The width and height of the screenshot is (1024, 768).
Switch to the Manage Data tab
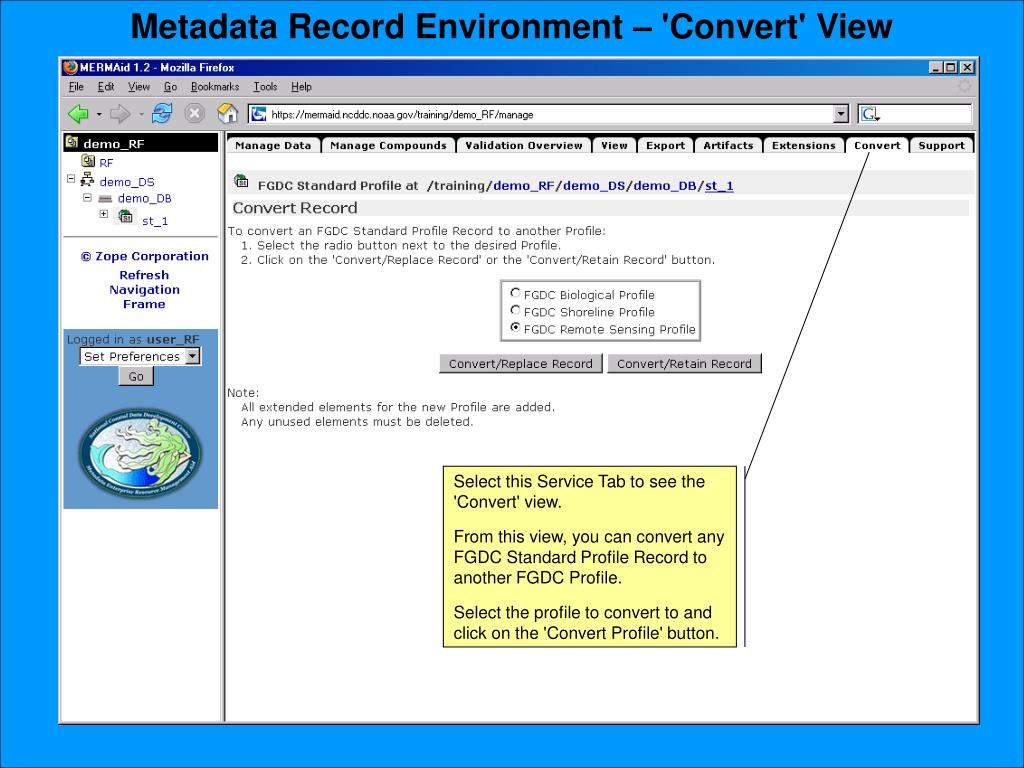[273, 145]
